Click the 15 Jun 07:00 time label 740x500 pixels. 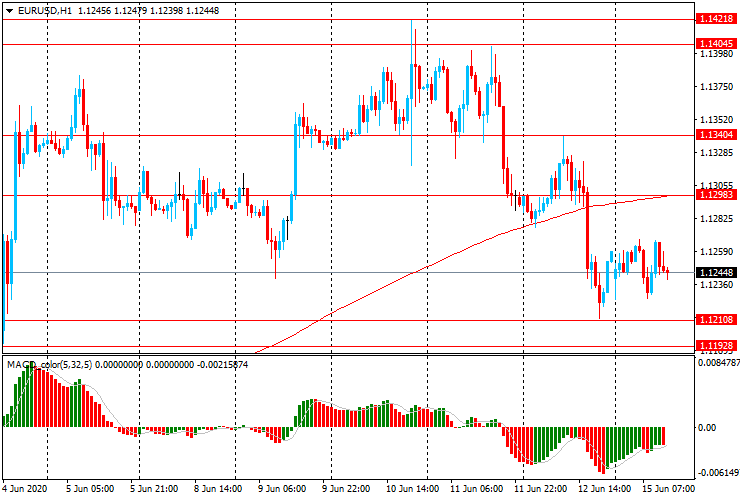pyautogui.click(x=669, y=488)
